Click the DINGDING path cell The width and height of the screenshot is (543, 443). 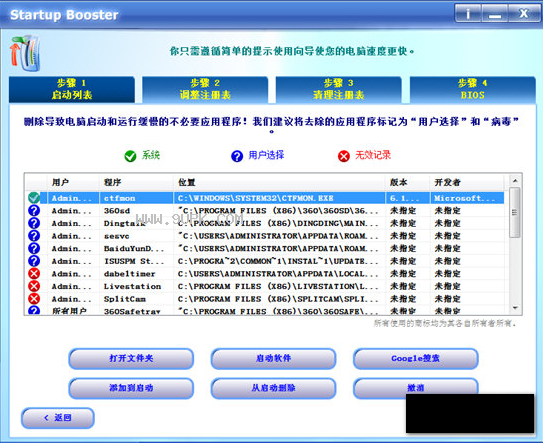279,223
